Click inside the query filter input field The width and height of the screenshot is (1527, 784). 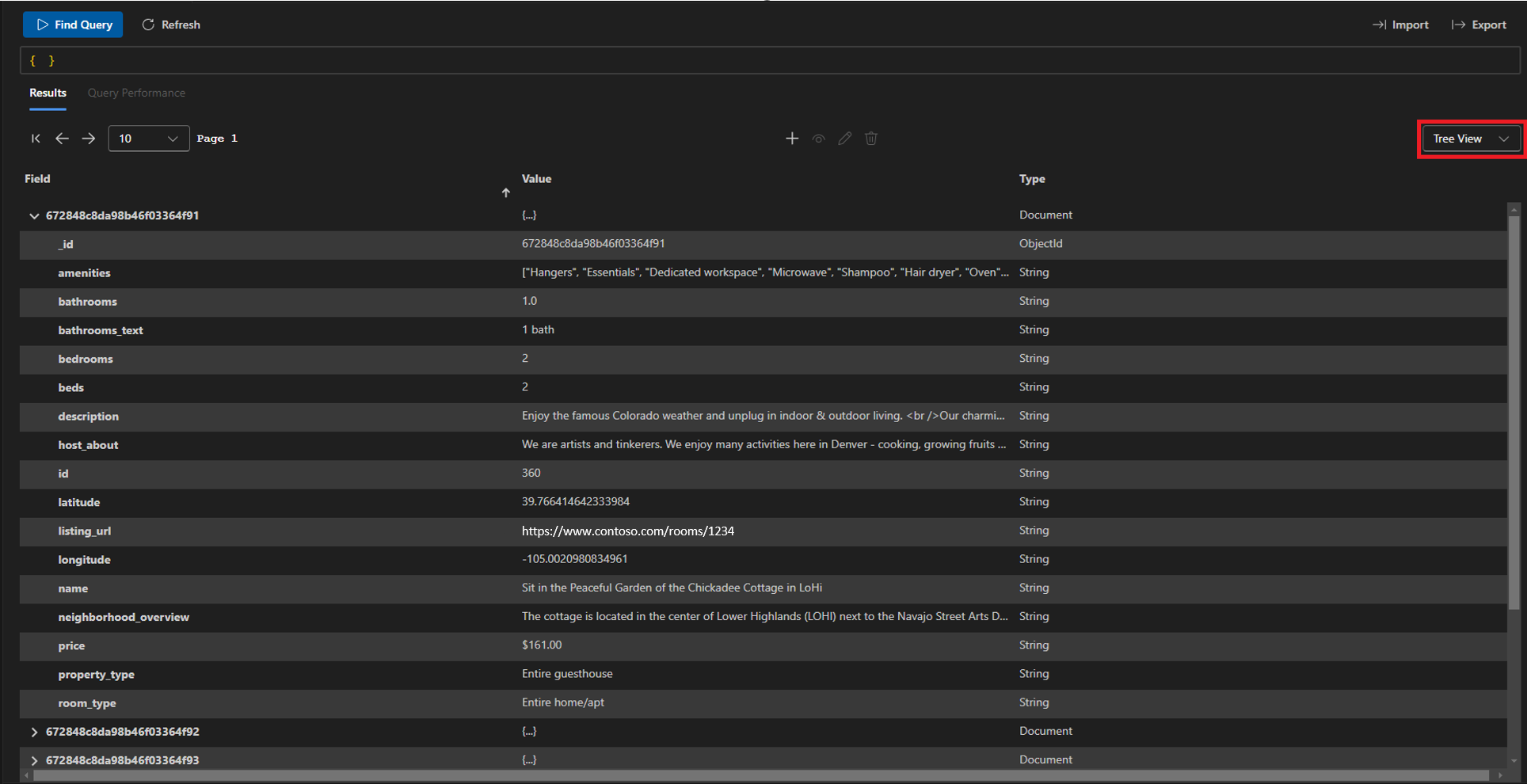[x=768, y=60]
